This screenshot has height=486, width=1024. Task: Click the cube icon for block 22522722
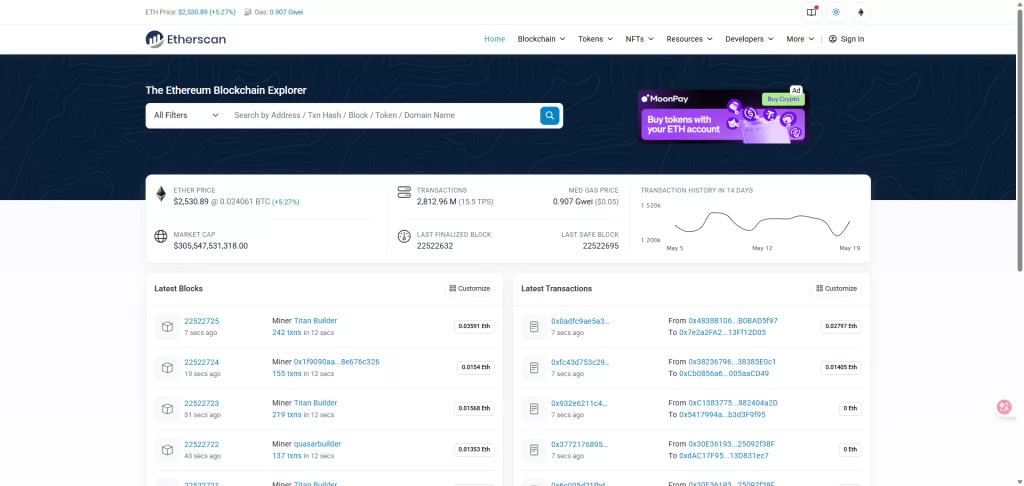[x=167, y=450]
